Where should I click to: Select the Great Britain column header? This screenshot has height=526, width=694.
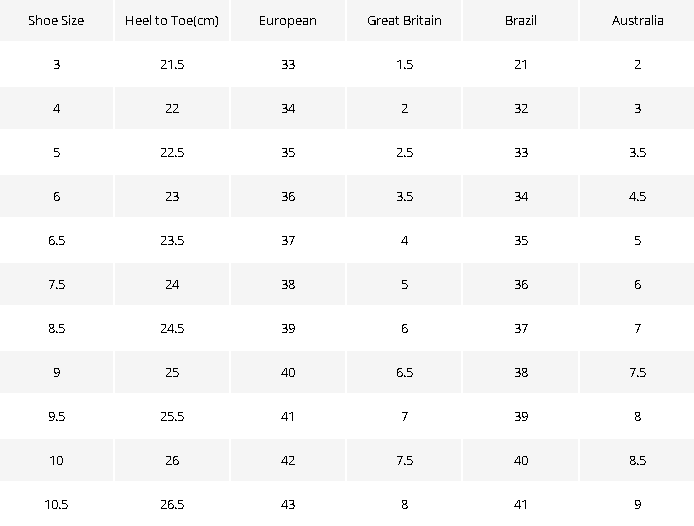pos(404,20)
